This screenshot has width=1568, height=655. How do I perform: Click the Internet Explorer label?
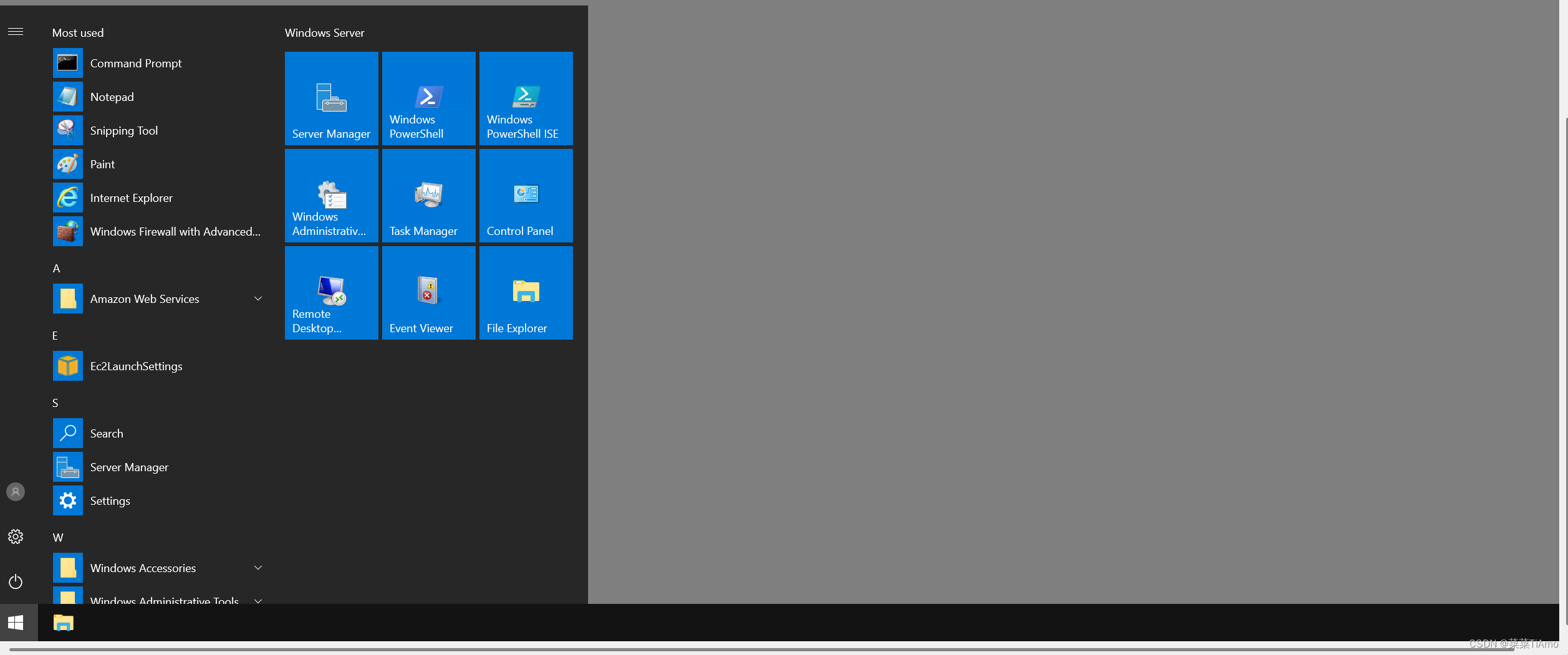132,198
